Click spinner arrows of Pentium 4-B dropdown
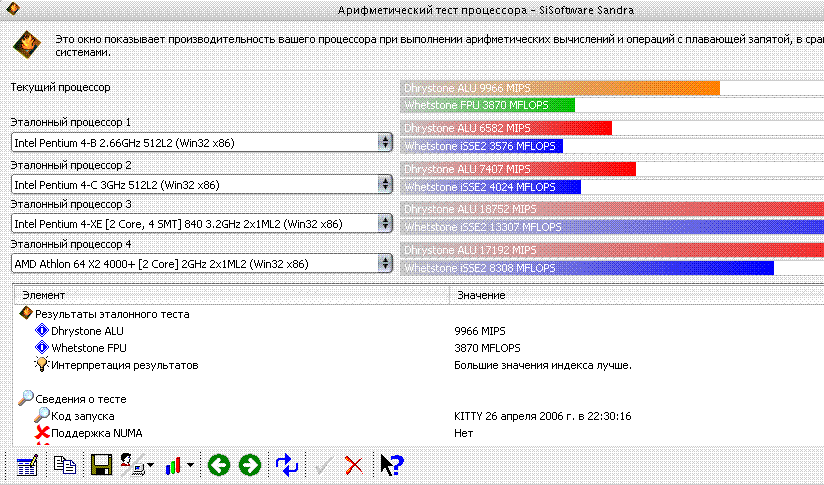 tap(385, 142)
